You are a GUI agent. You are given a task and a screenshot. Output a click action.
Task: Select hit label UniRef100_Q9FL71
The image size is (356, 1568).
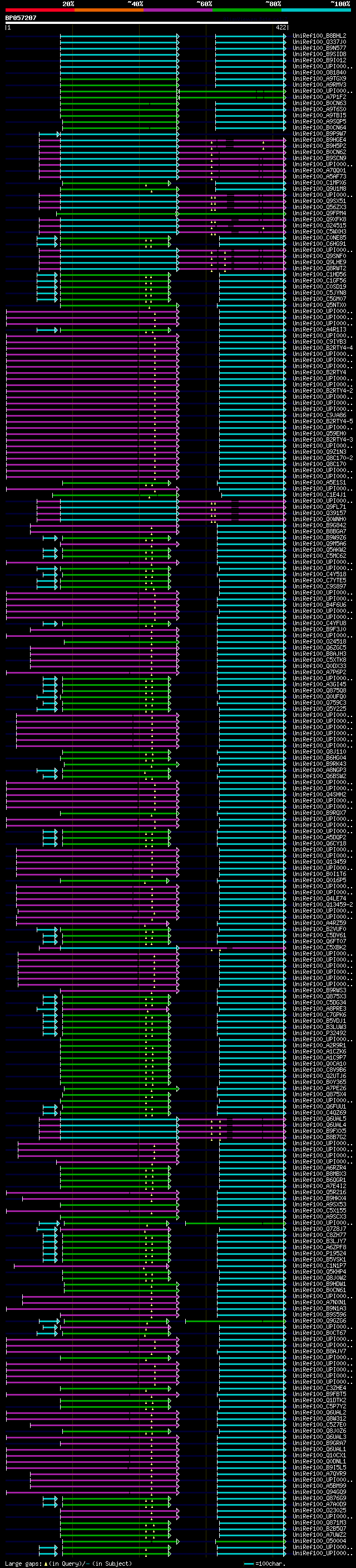[319, 507]
